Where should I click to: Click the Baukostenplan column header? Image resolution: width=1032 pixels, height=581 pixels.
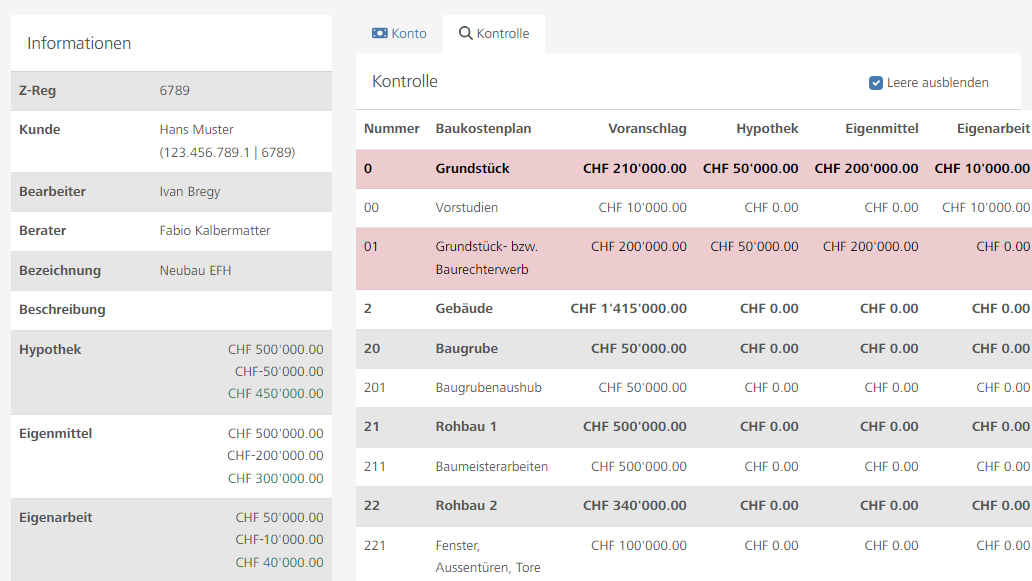[483, 129]
